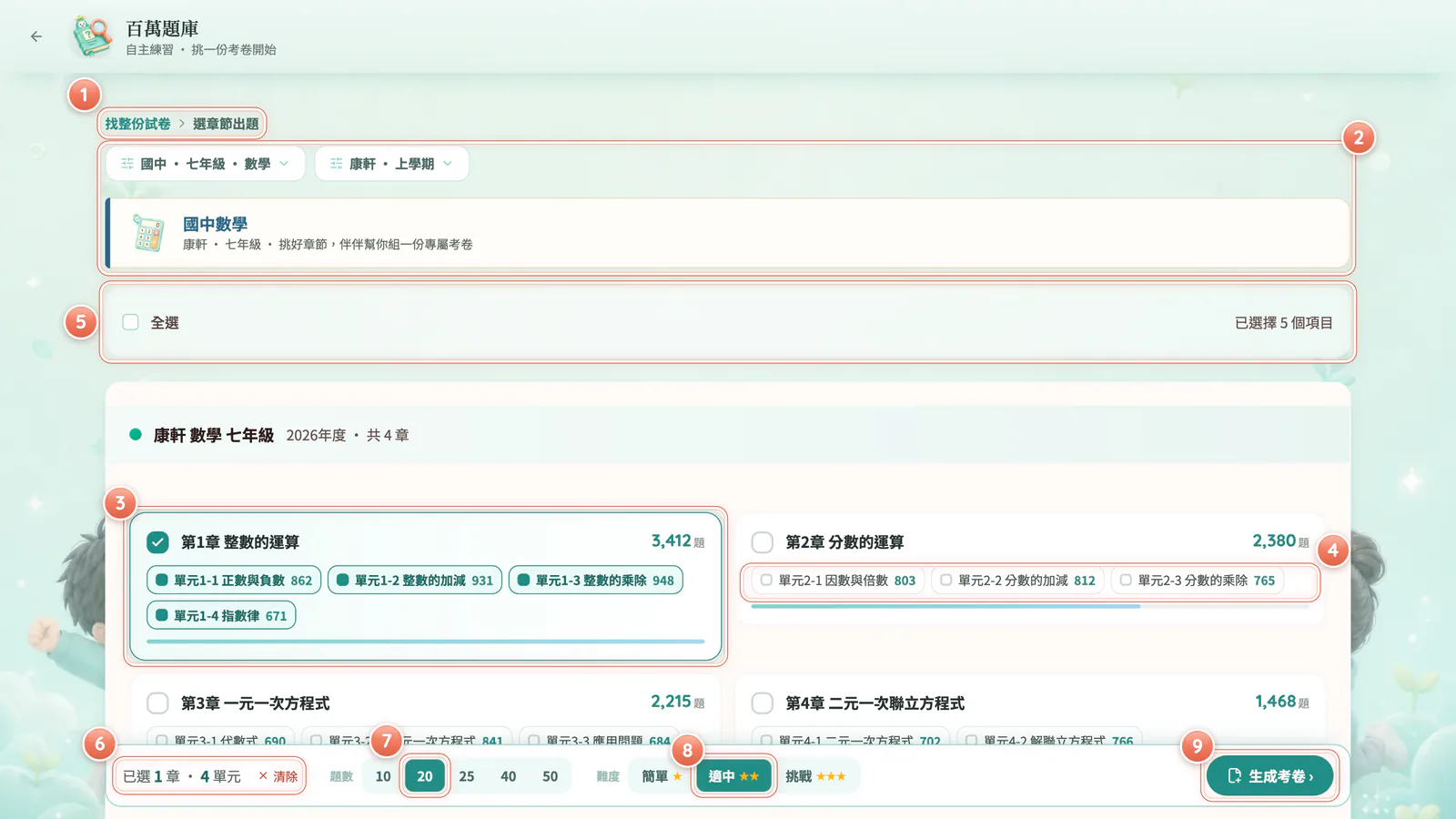Click the 3,412 題 count
The image size is (1456, 819).
click(678, 541)
